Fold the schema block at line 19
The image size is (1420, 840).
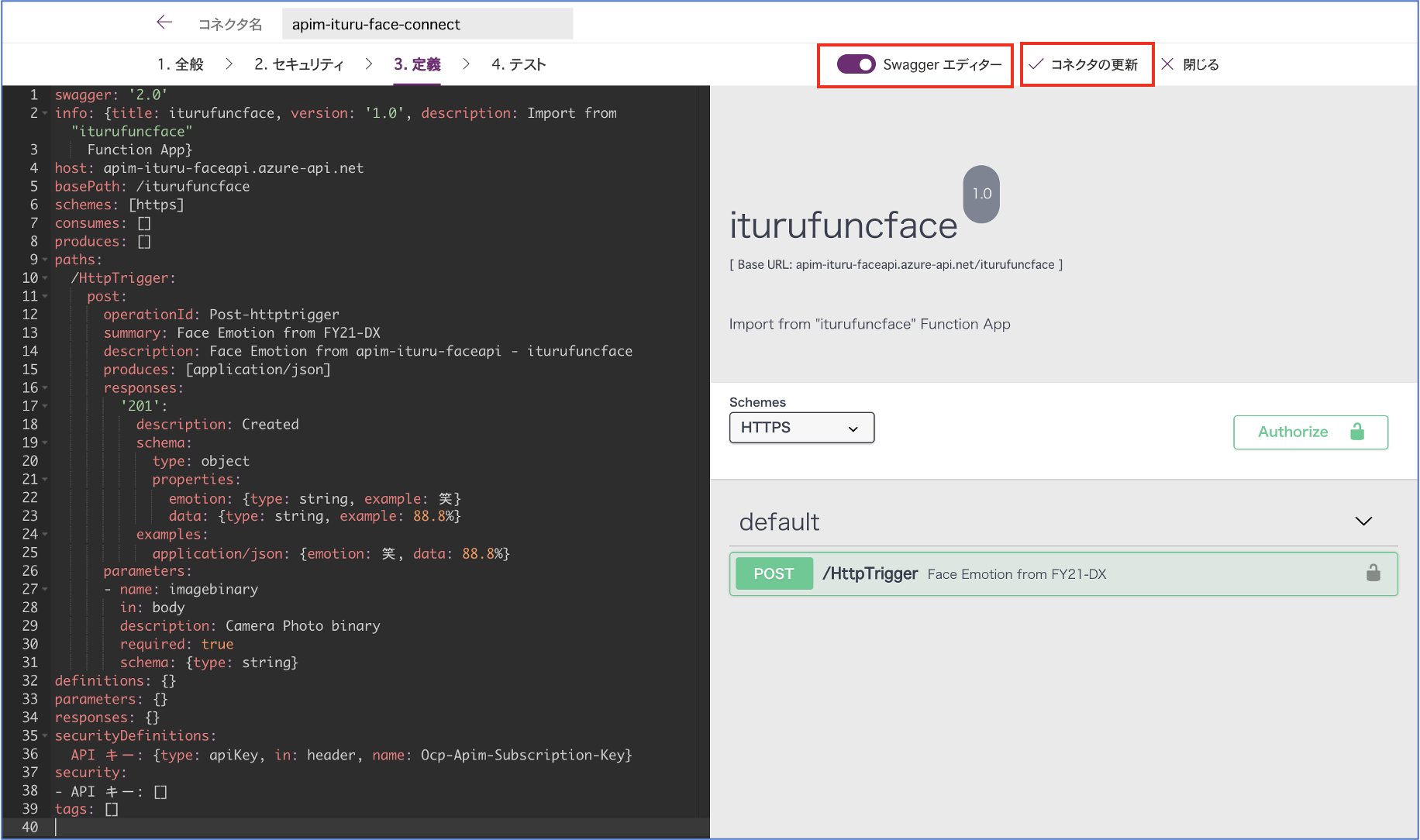45,443
